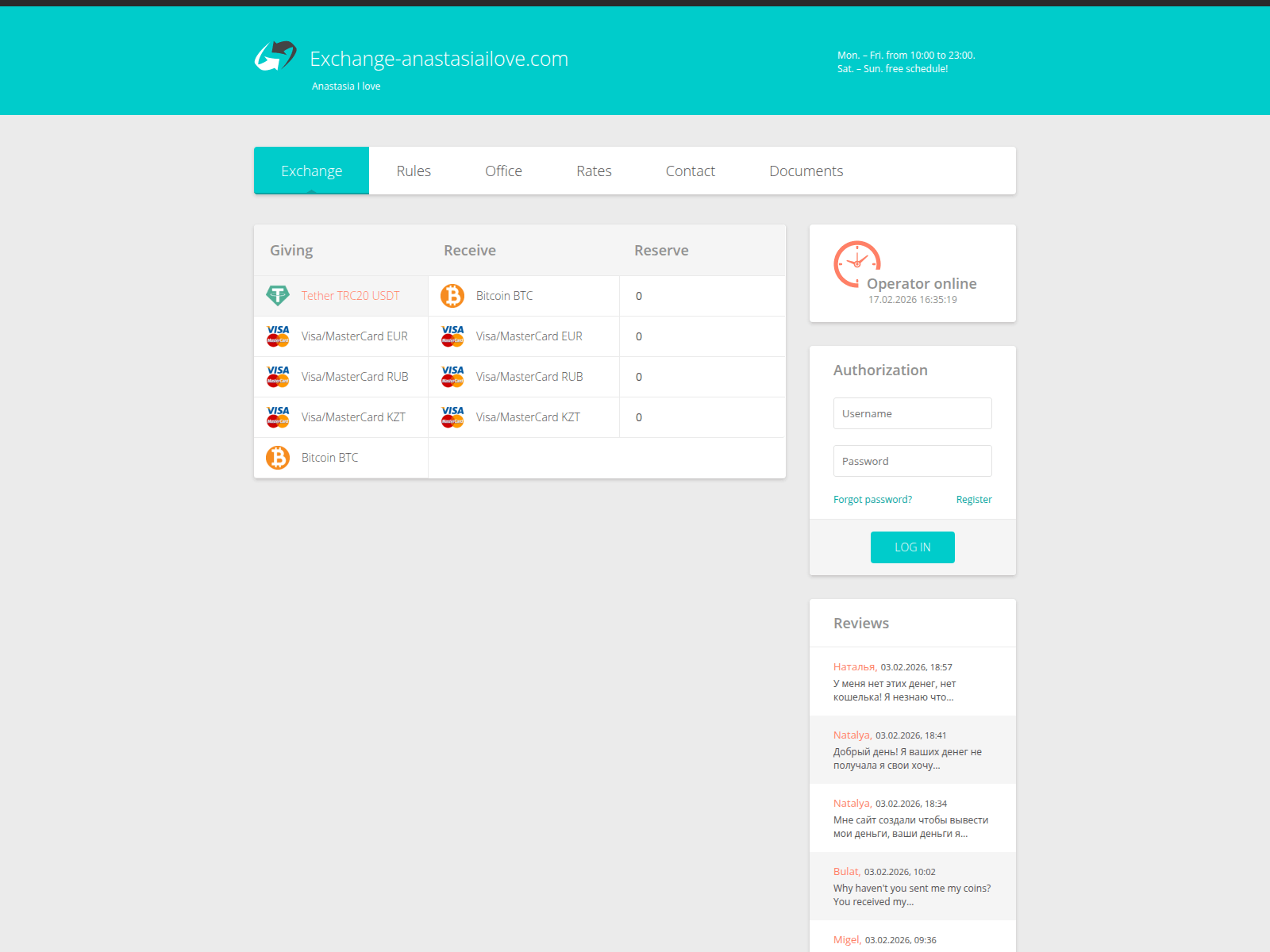This screenshot has height=952, width=1270.
Task: Select the Visa/MasterCard EUR icon under Giving
Action: pyautogui.click(x=277, y=336)
